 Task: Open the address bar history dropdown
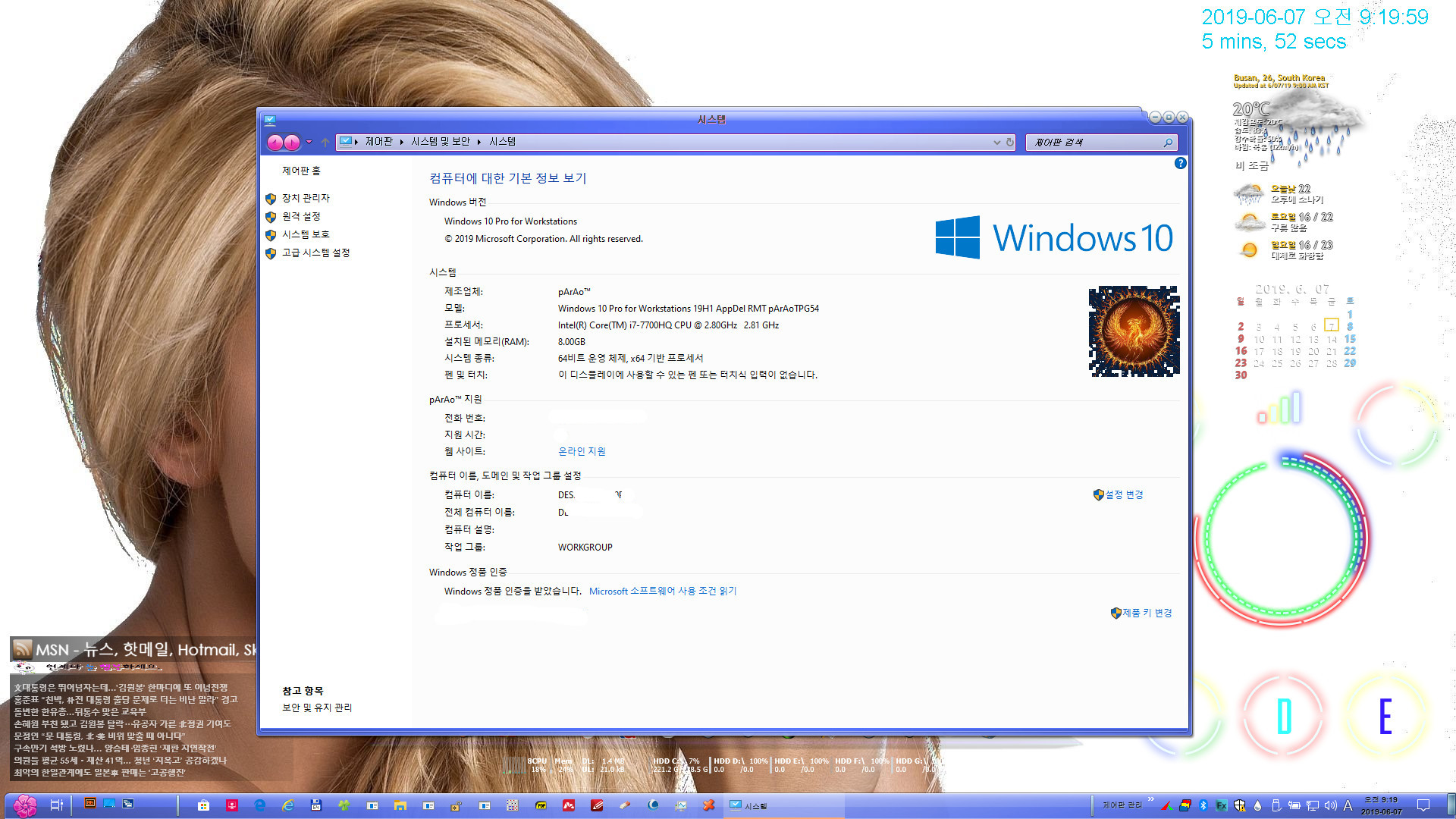[996, 143]
